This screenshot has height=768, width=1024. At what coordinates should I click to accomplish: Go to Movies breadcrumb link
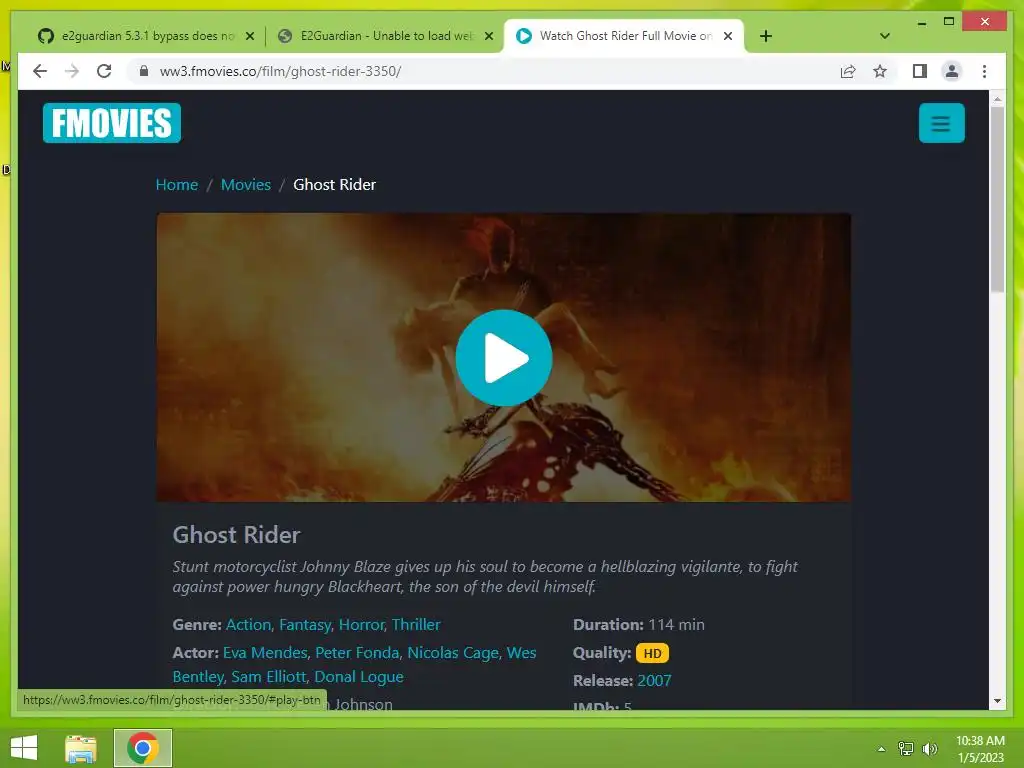pyautogui.click(x=246, y=185)
